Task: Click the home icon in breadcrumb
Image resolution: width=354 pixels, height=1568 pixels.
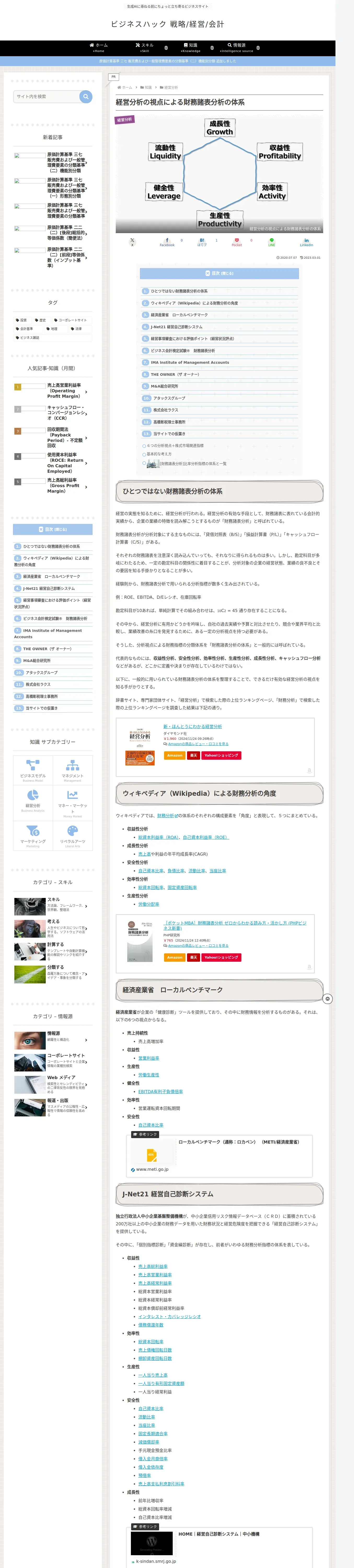Action: 119,88
